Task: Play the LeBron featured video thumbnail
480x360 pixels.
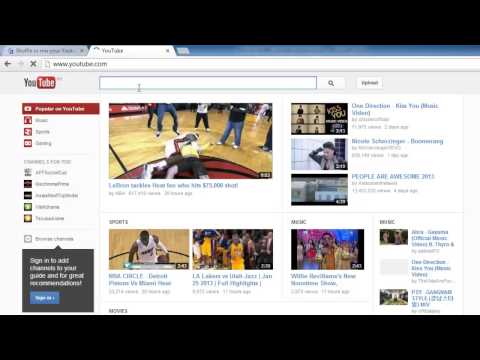Action: coord(190,141)
